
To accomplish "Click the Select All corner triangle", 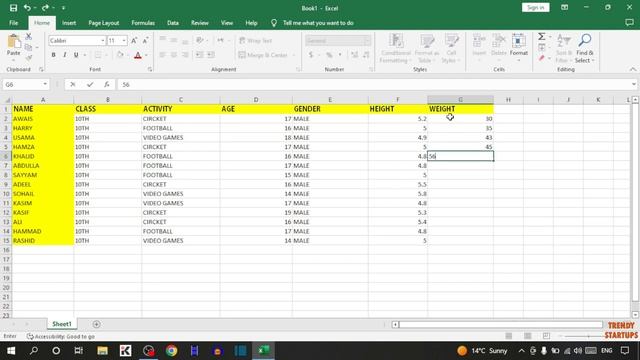I will coord(7,100).
